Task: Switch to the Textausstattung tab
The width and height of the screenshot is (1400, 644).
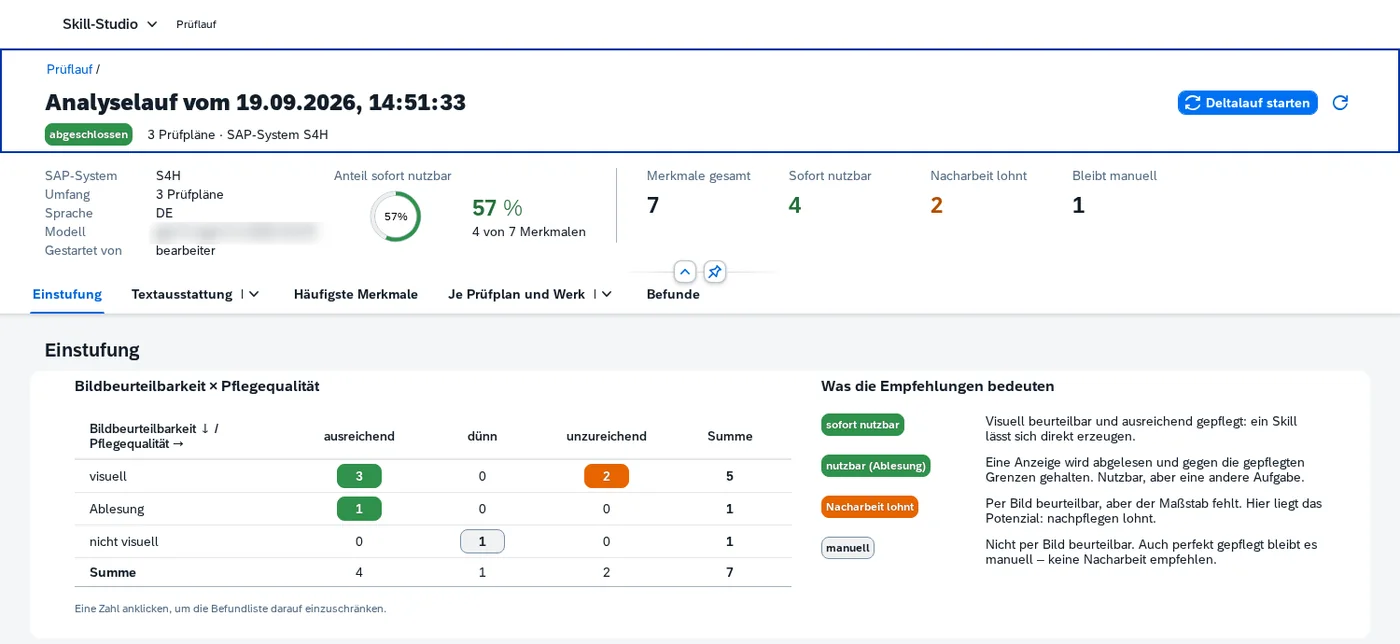Action: tap(181, 294)
